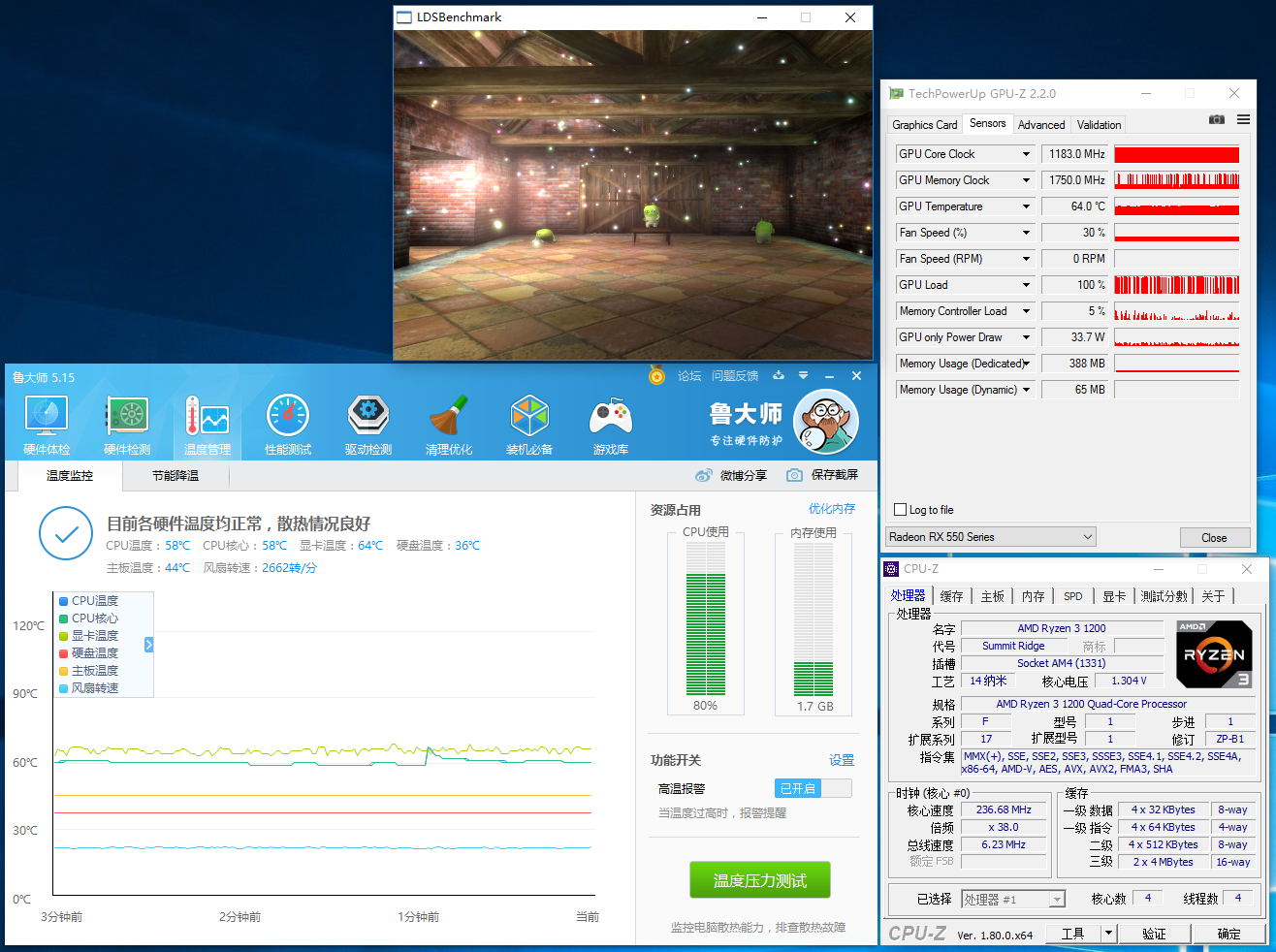
Task: Click the 内存使用 memory usage bar
Action: click(813, 619)
